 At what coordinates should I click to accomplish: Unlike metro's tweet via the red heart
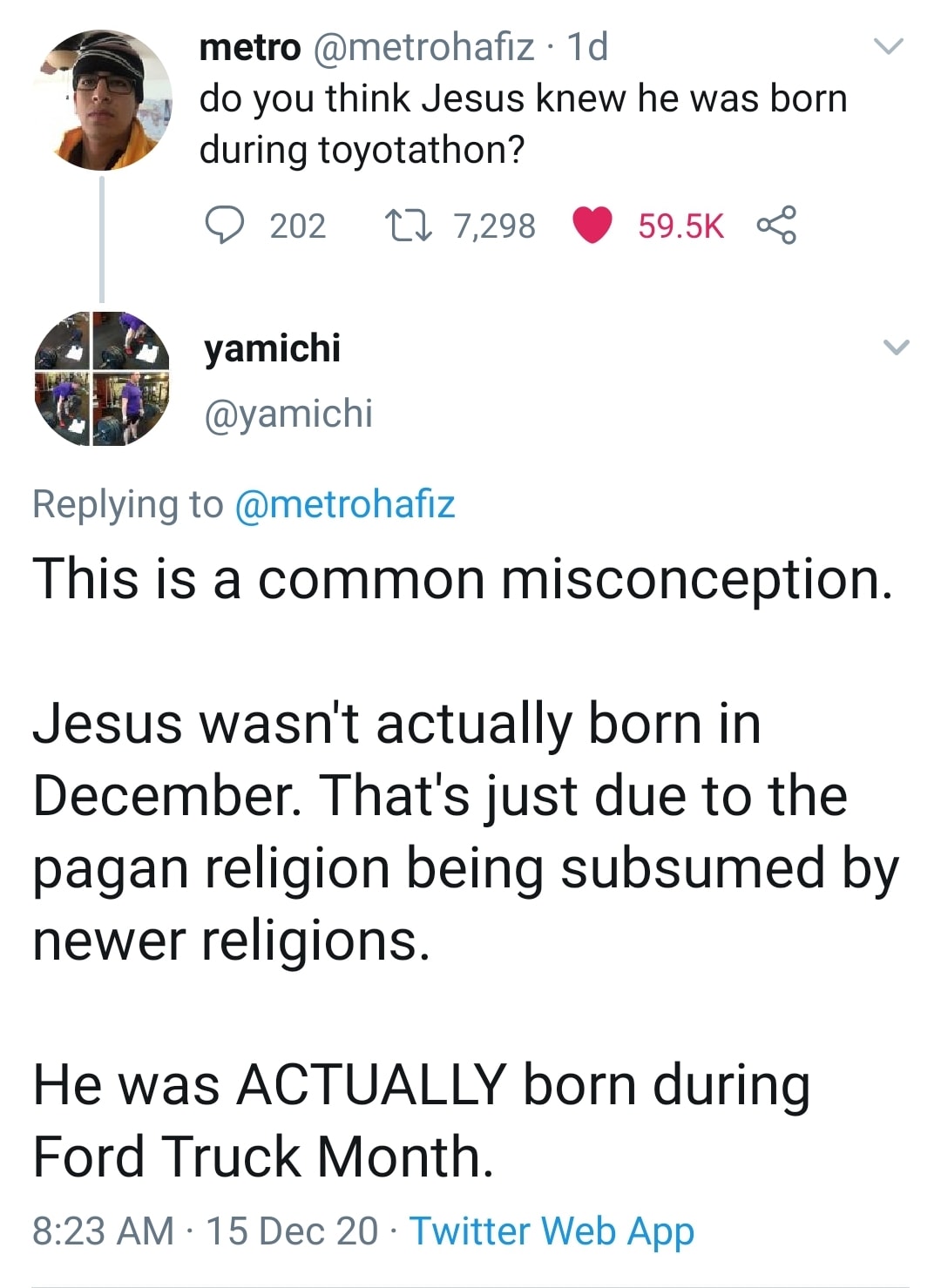pyautogui.click(x=592, y=226)
